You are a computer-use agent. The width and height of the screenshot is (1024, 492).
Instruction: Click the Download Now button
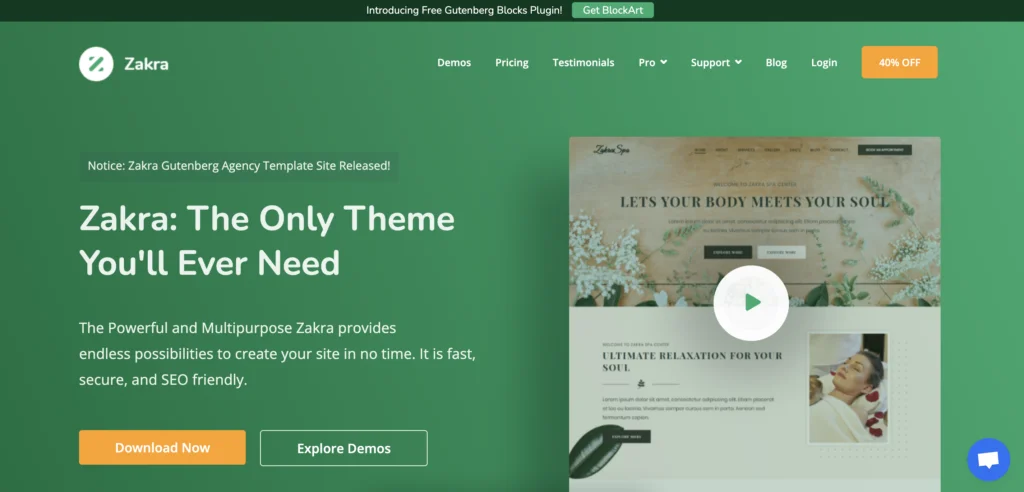pyautogui.click(x=162, y=448)
